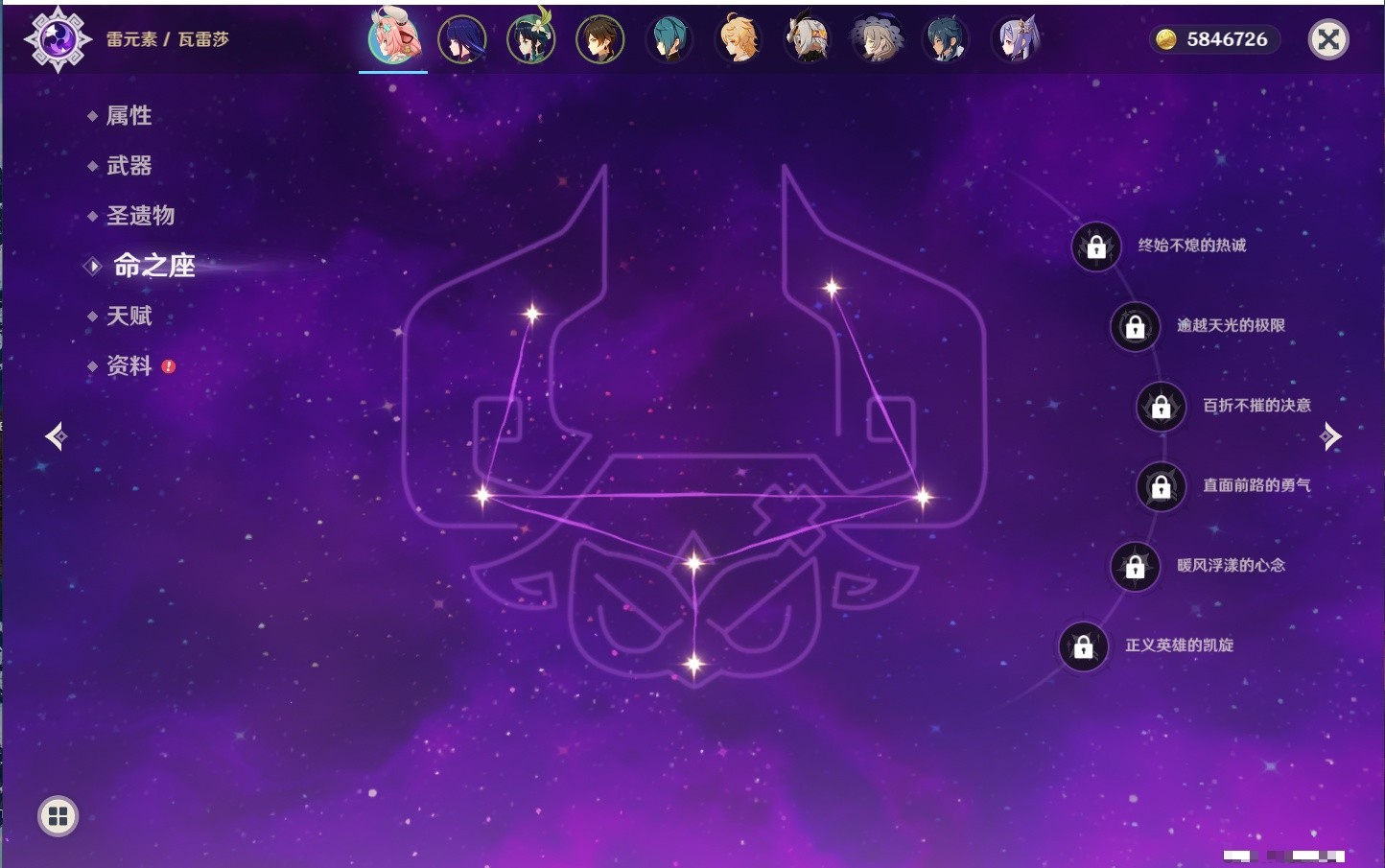Open the 资料 profile page

click(x=129, y=365)
